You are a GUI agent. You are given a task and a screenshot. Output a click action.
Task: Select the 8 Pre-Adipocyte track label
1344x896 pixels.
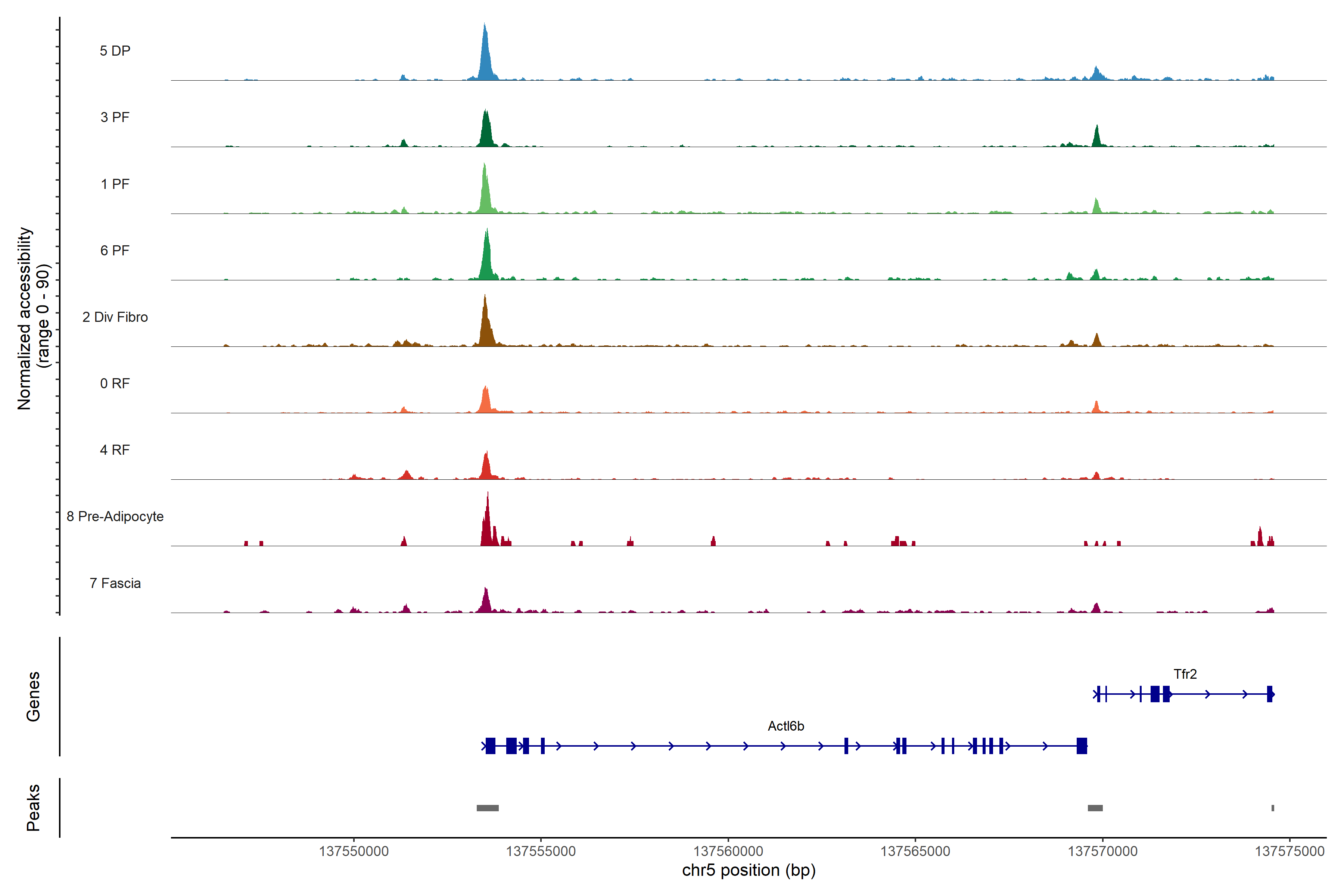115,517
